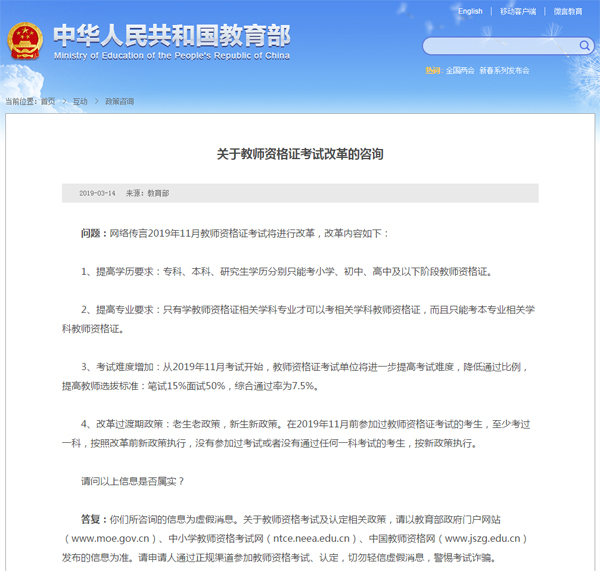This screenshot has width=600, height=571.
Task: Click the 来源：教育部 source label
Action: click(x=147, y=193)
